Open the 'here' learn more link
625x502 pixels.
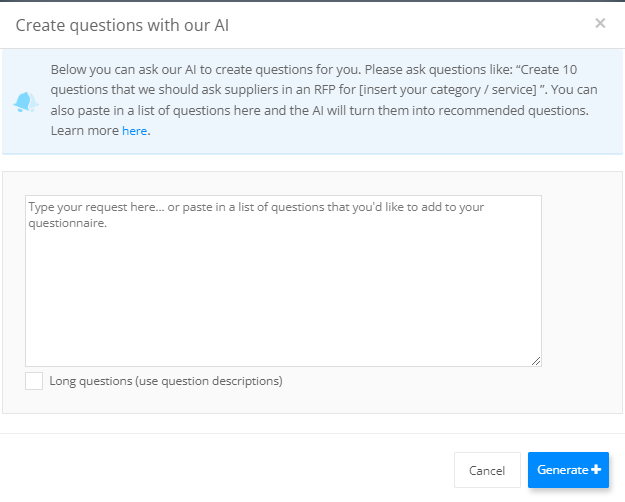(135, 131)
